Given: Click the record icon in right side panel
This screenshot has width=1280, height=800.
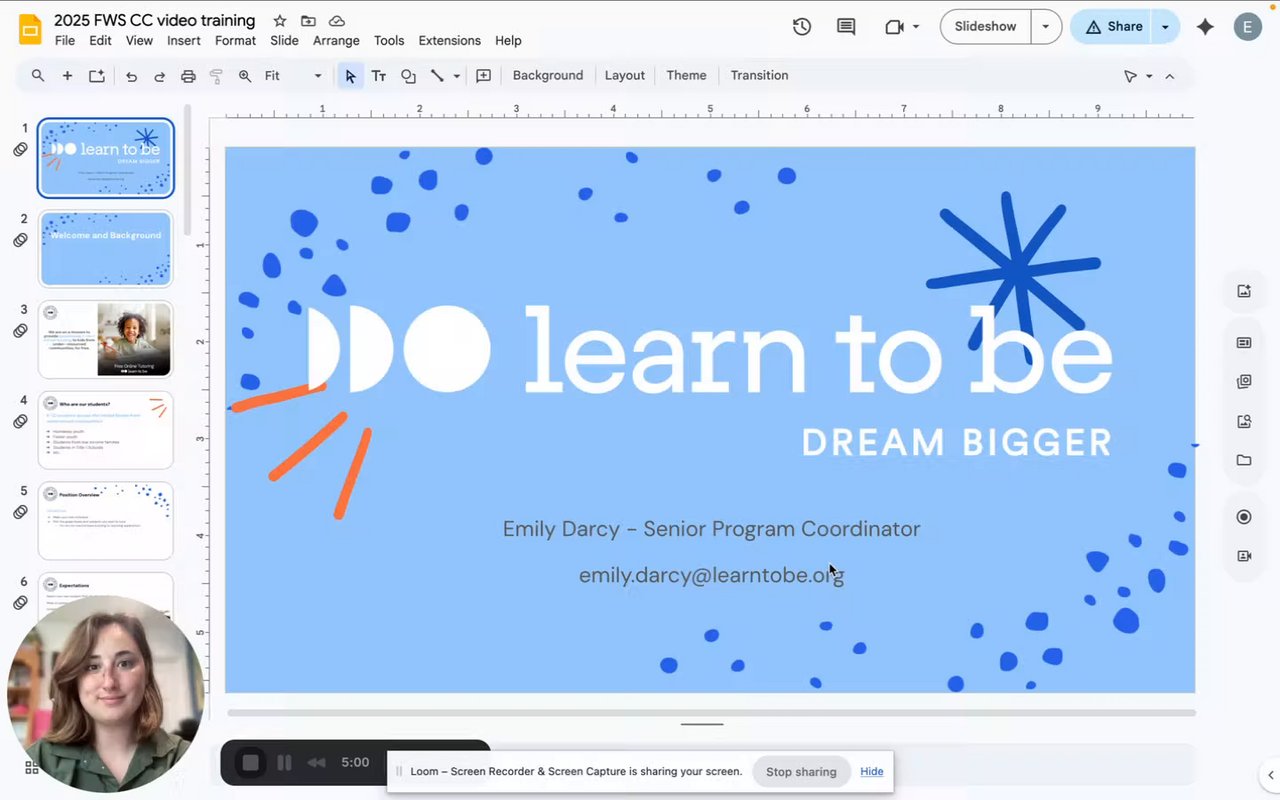Looking at the screenshot, I should [1244, 517].
